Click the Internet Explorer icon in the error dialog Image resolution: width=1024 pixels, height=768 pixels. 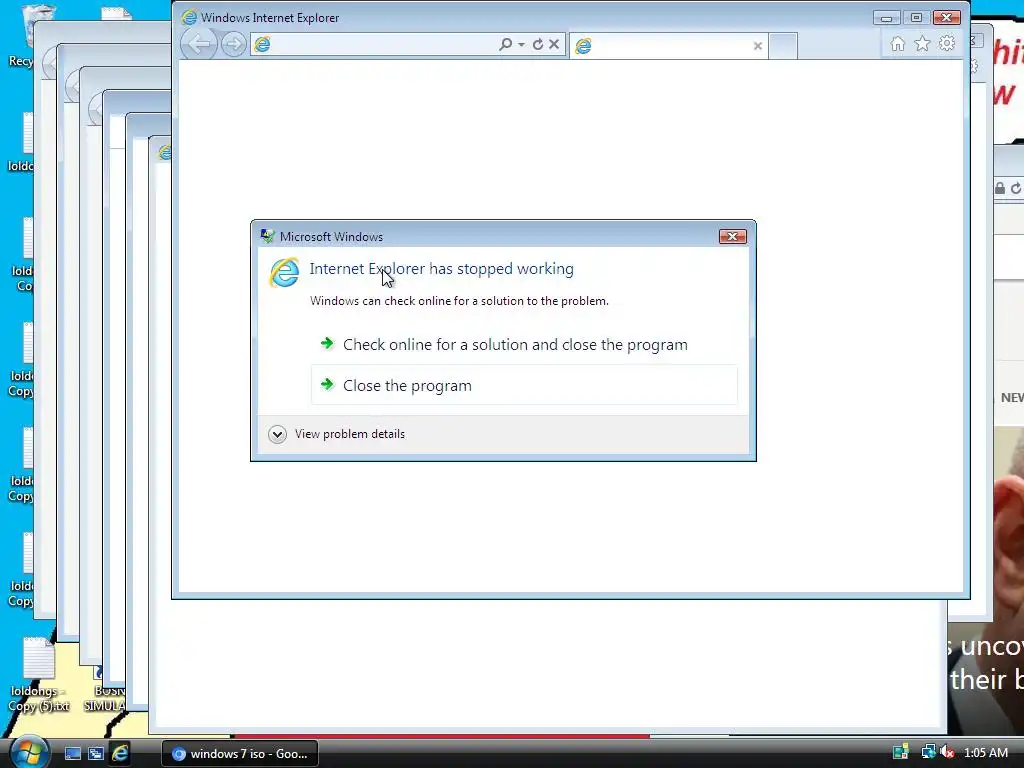(284, 273)
